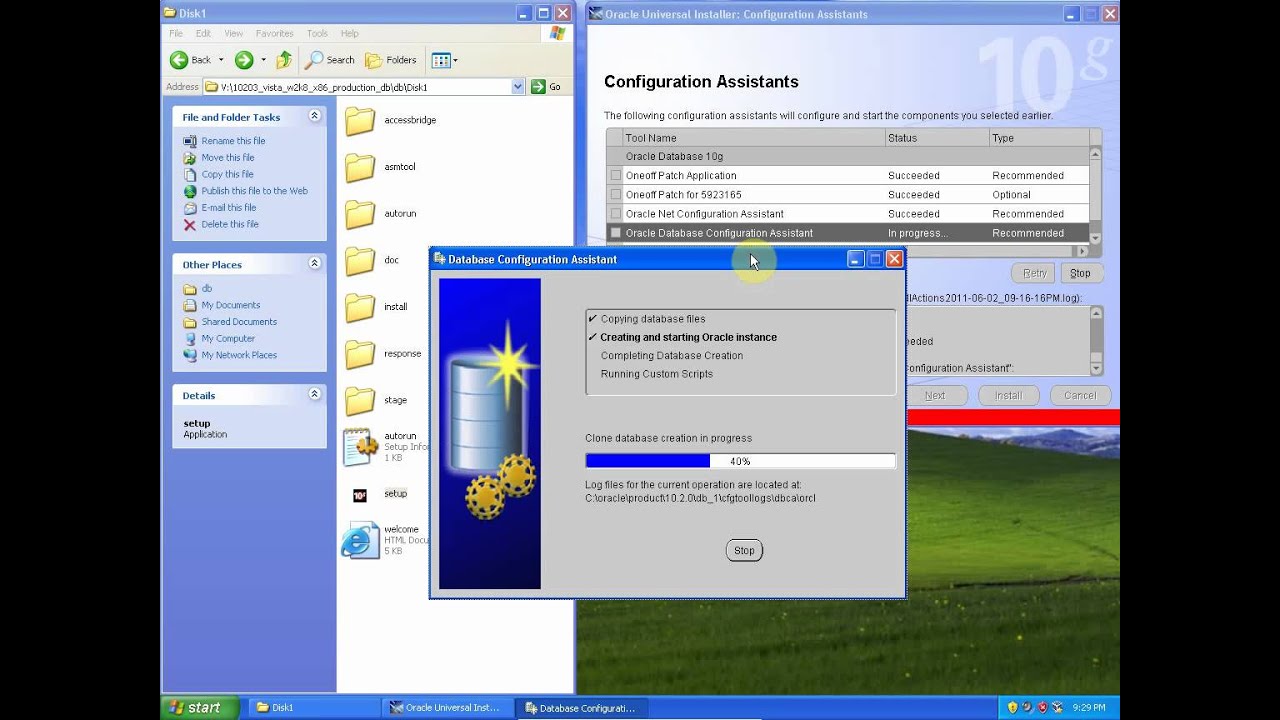Open the Back button history dropdown arrow
This screenshot has width=1280, height=720.
tap(221, 60)
